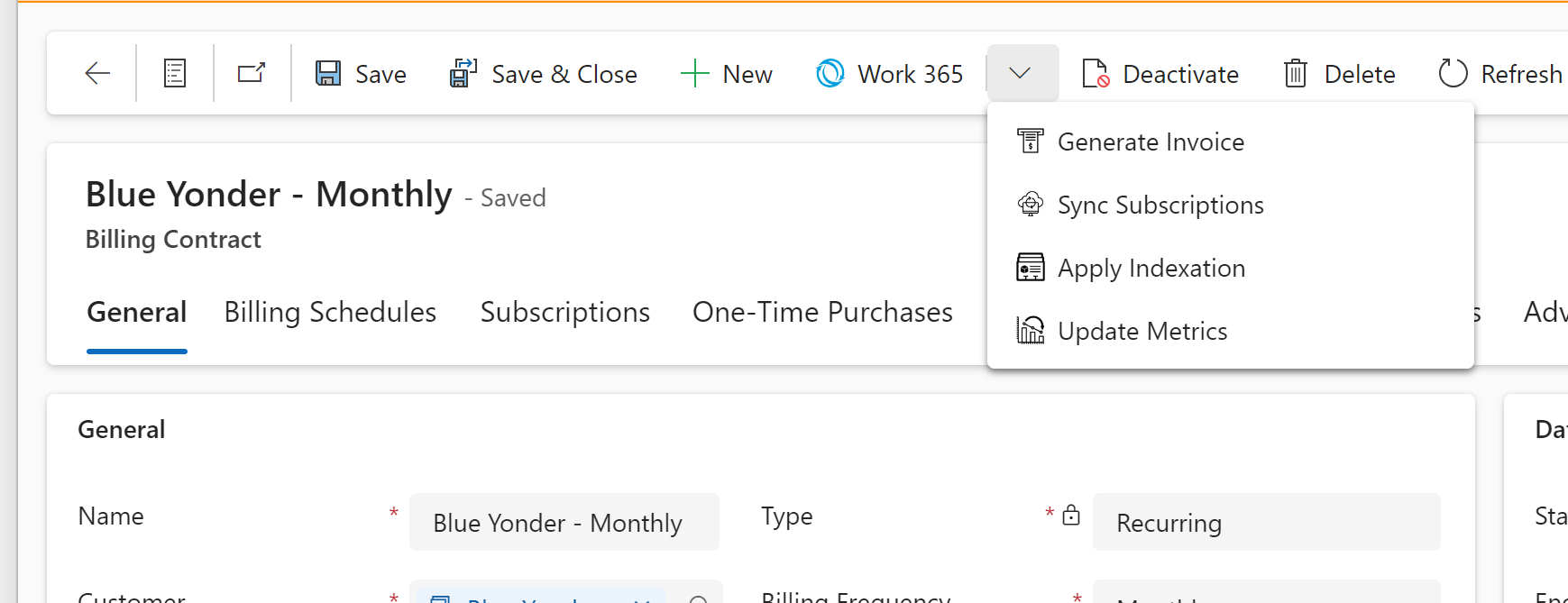Go to the One-Time Purchases tab
1568x603 pixels.
822,312
